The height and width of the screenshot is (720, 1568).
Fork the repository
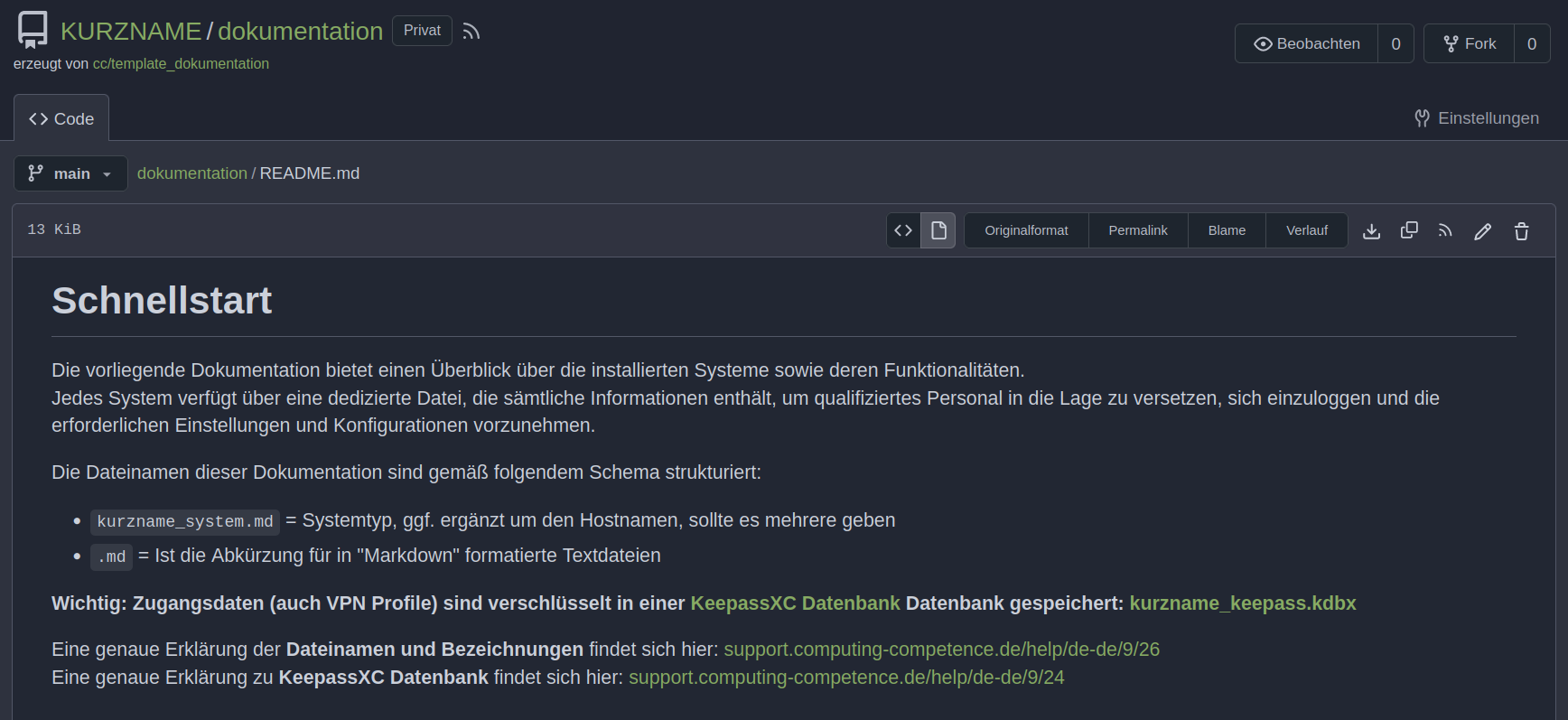pyautogui.click(x=1470, y=43)
